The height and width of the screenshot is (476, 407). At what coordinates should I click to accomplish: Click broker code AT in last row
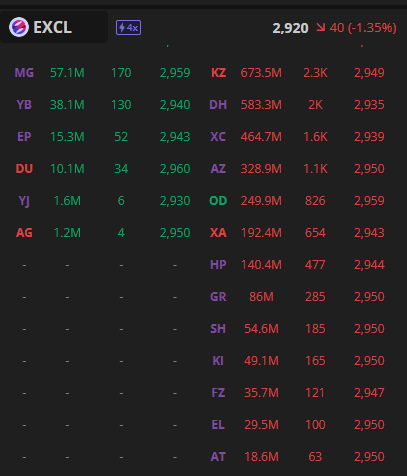coord(218,457)
